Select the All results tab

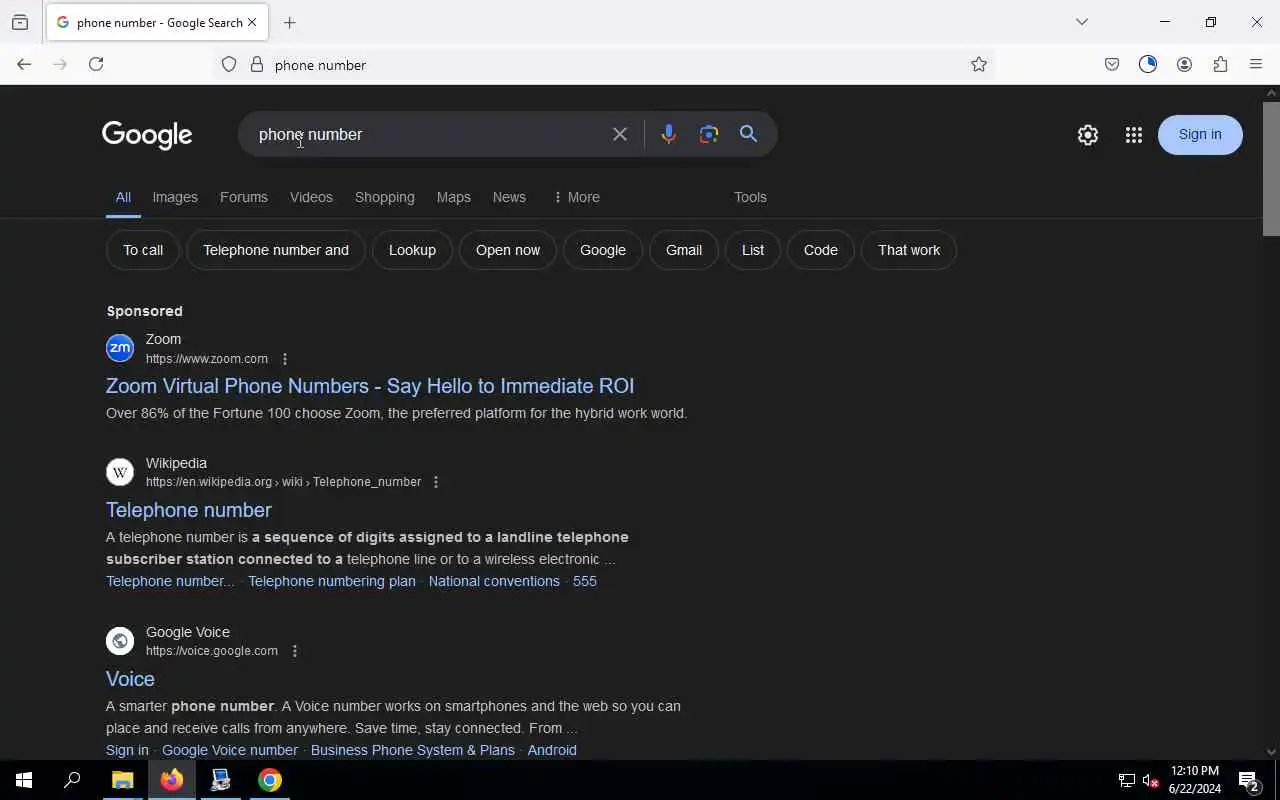pyautogui.click(x=123, y=197)
